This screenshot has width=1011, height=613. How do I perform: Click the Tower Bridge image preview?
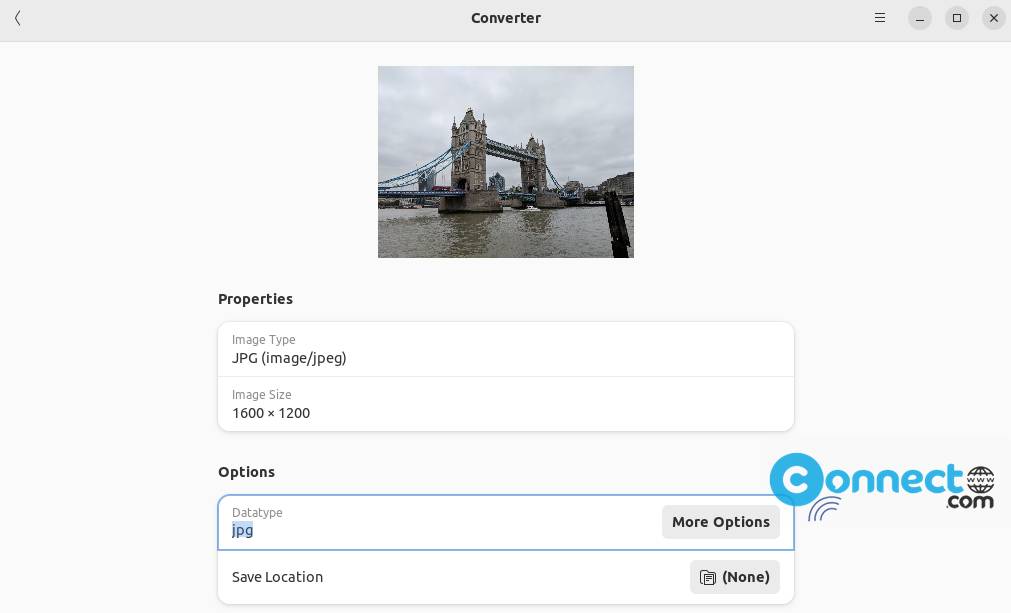pyautogui.click(x=505, y=162)
